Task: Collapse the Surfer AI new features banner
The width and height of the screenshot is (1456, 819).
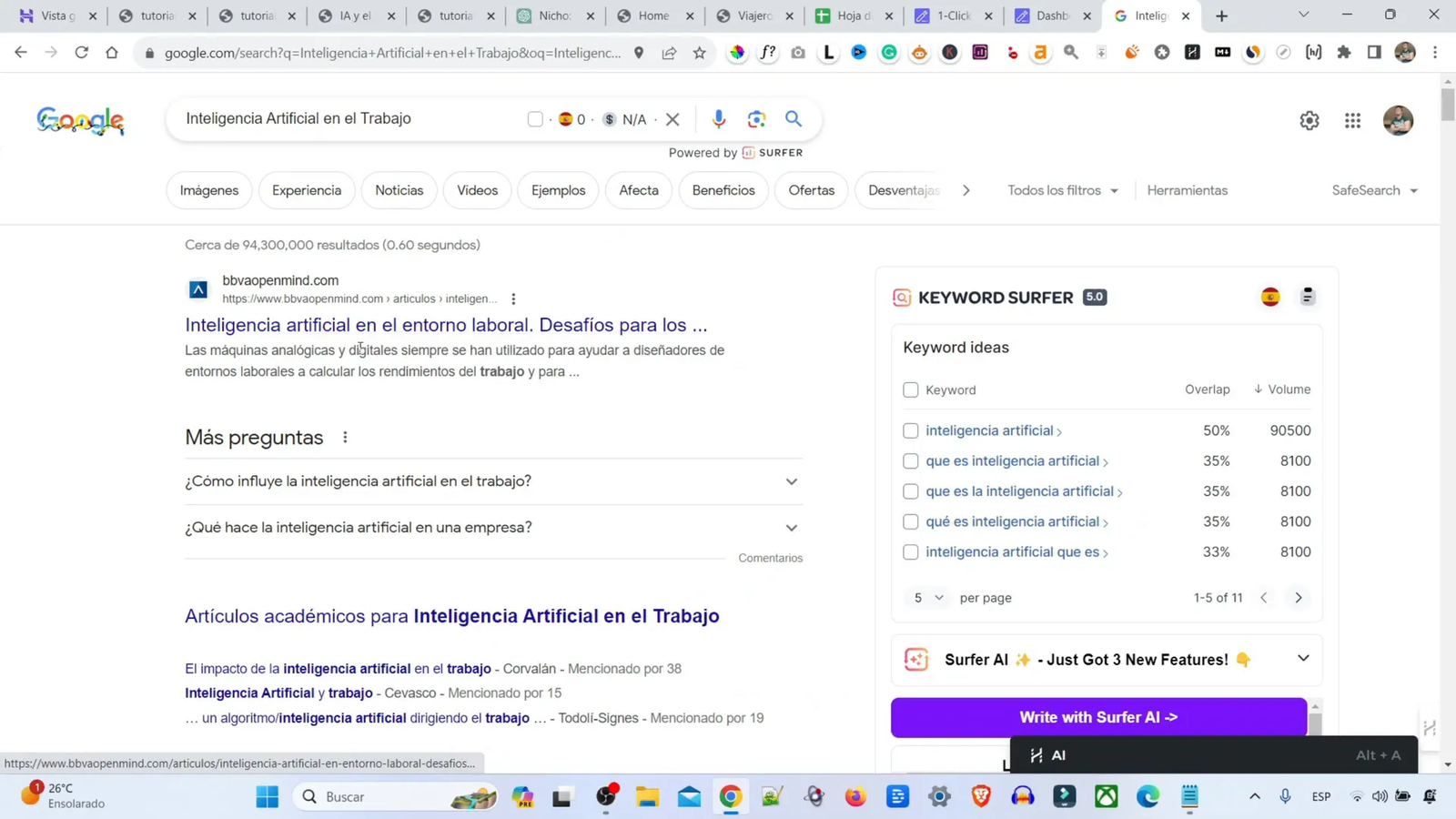Action: point(1303,659)
